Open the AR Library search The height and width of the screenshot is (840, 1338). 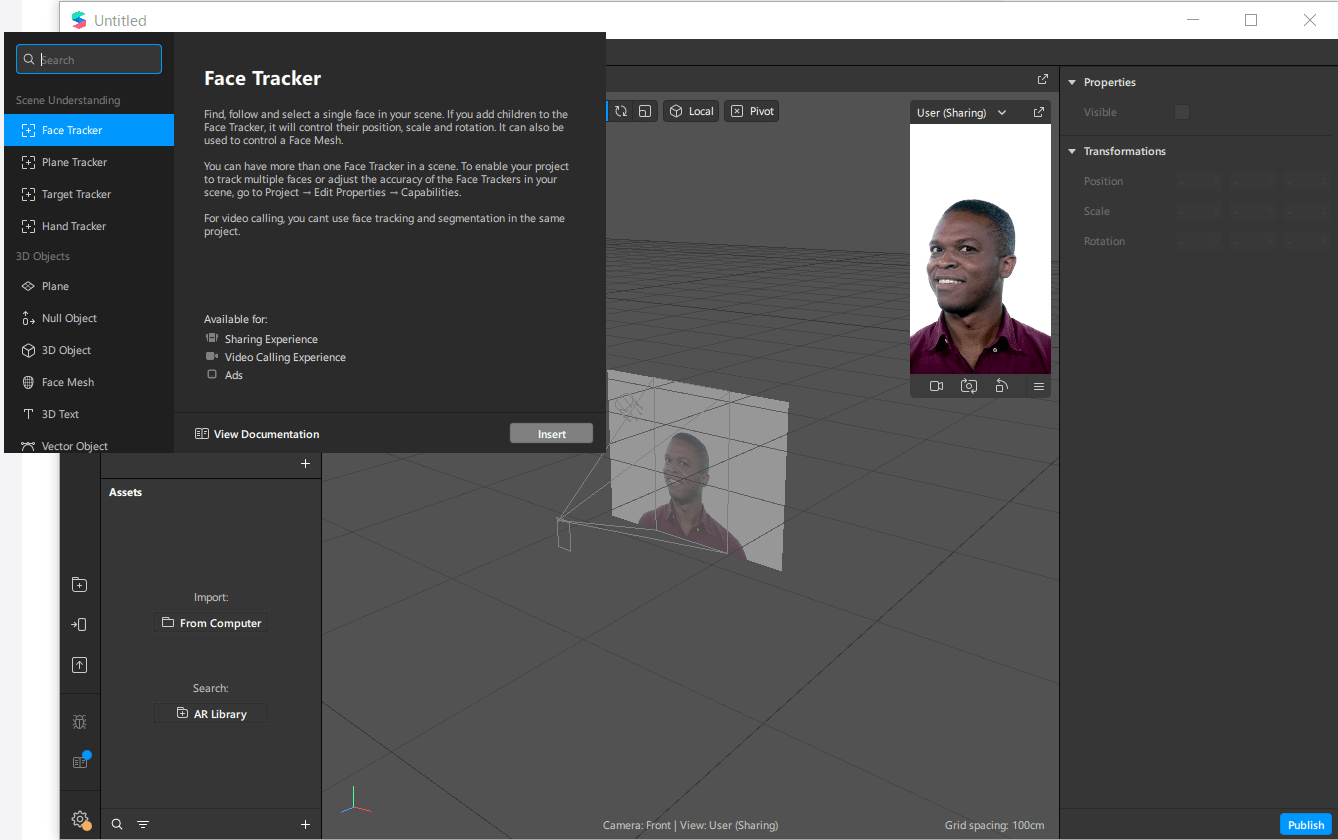click(x=211, y=714)
